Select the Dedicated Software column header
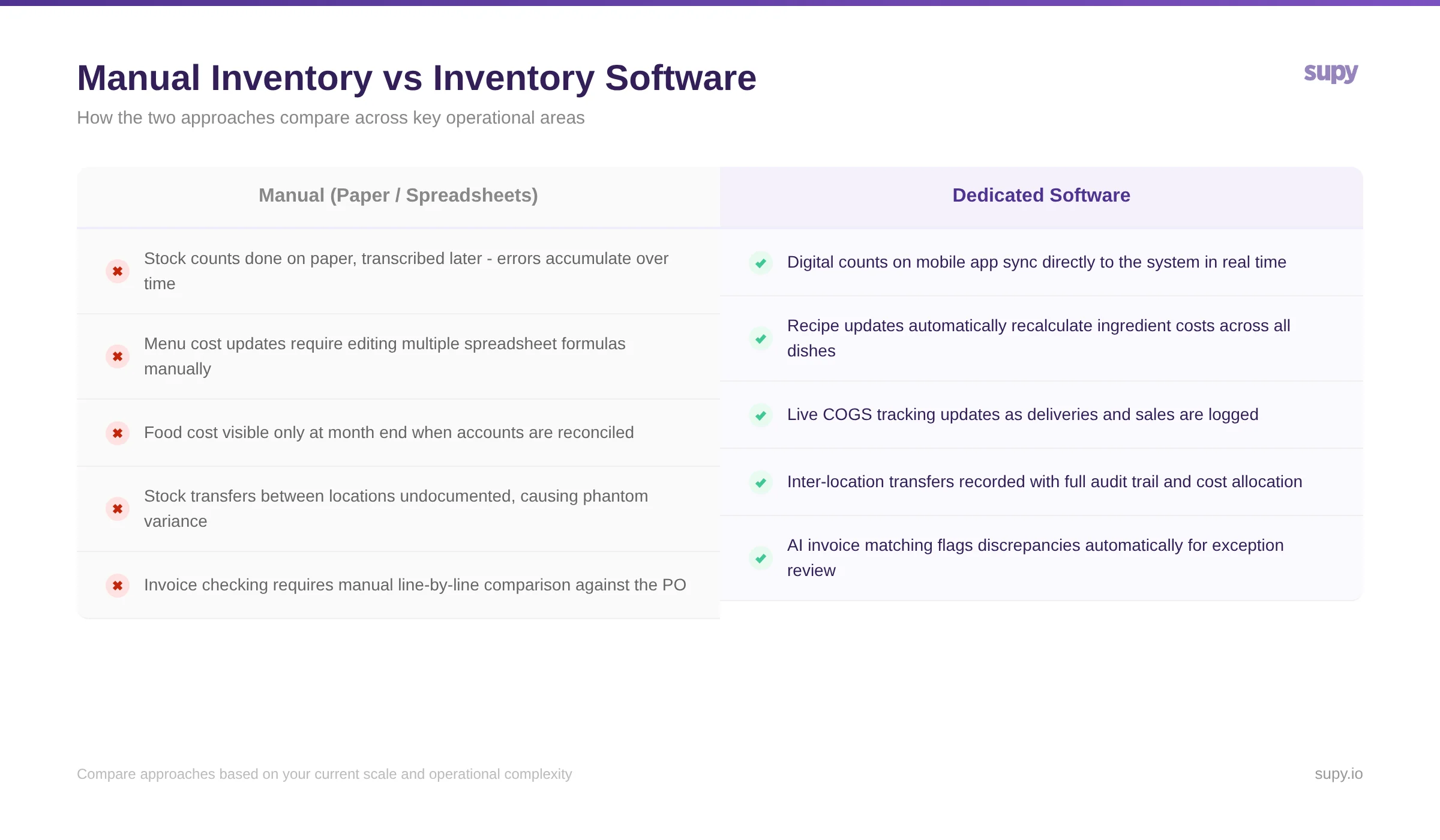 (x=1040, y=196)
